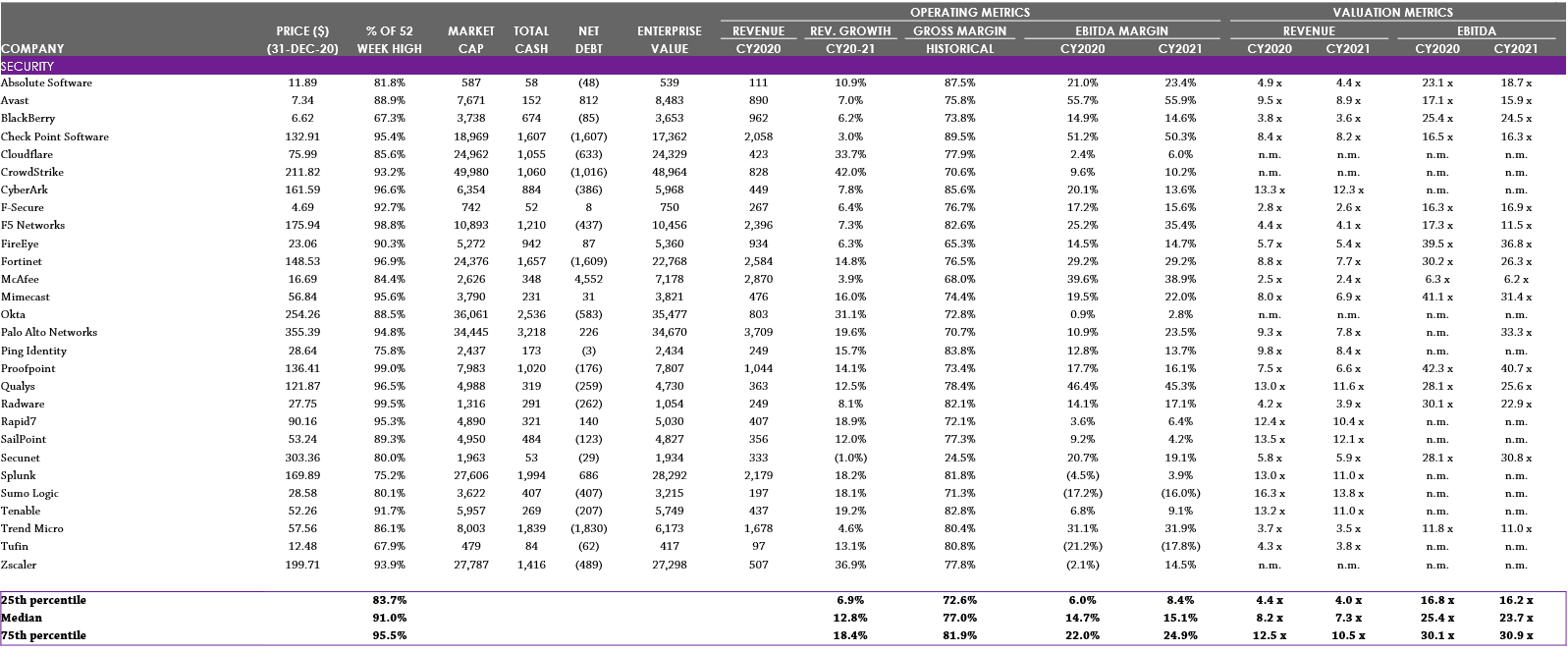The height and width of the screenshot is (651, 1568).
Task: Select Palo Alto Networks' price 355.39
Action: tap(302, 332)
